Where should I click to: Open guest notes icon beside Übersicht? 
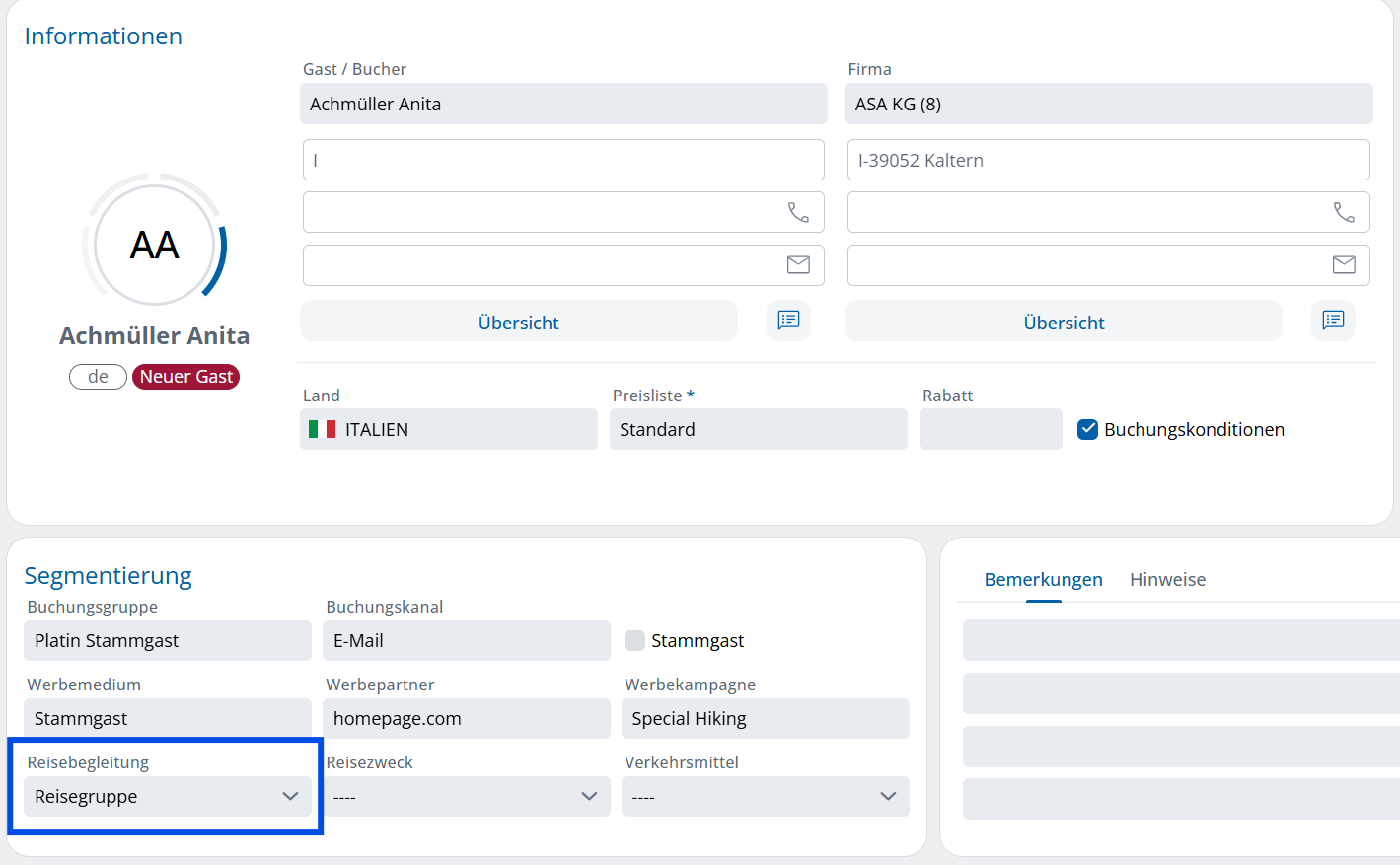tap(788, 321)
